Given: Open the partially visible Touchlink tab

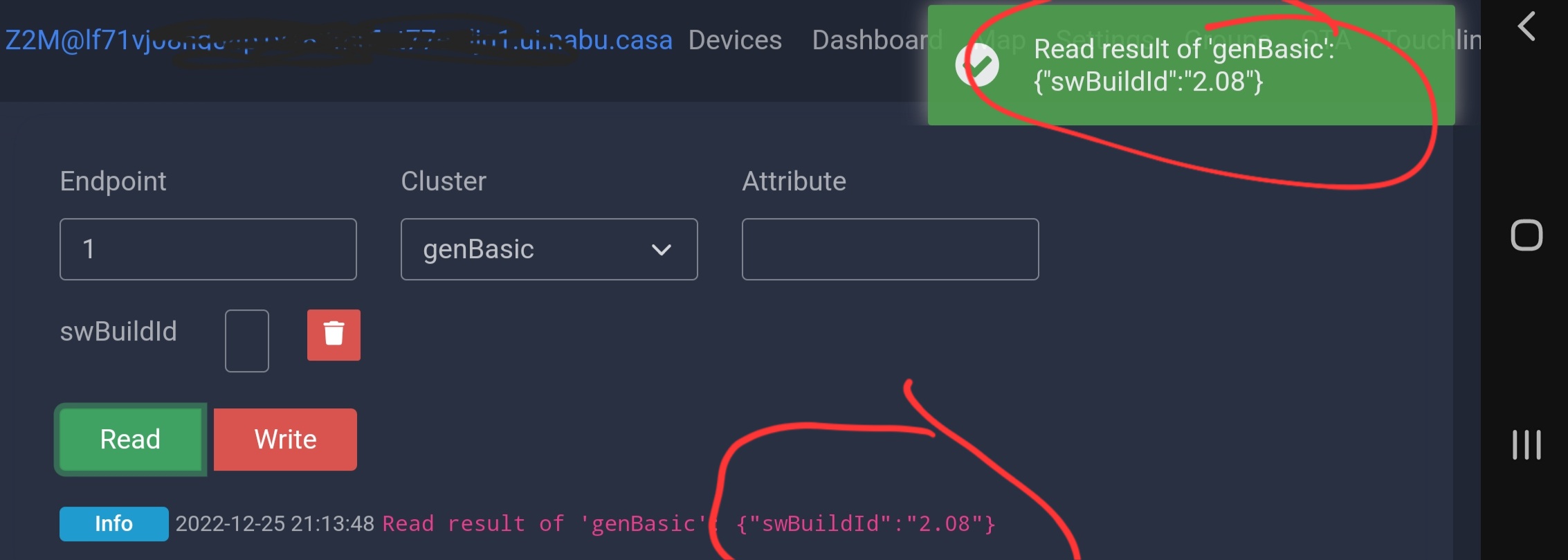Looking at the screenshot, I should pyautogui.click(x=1432, y=40).
